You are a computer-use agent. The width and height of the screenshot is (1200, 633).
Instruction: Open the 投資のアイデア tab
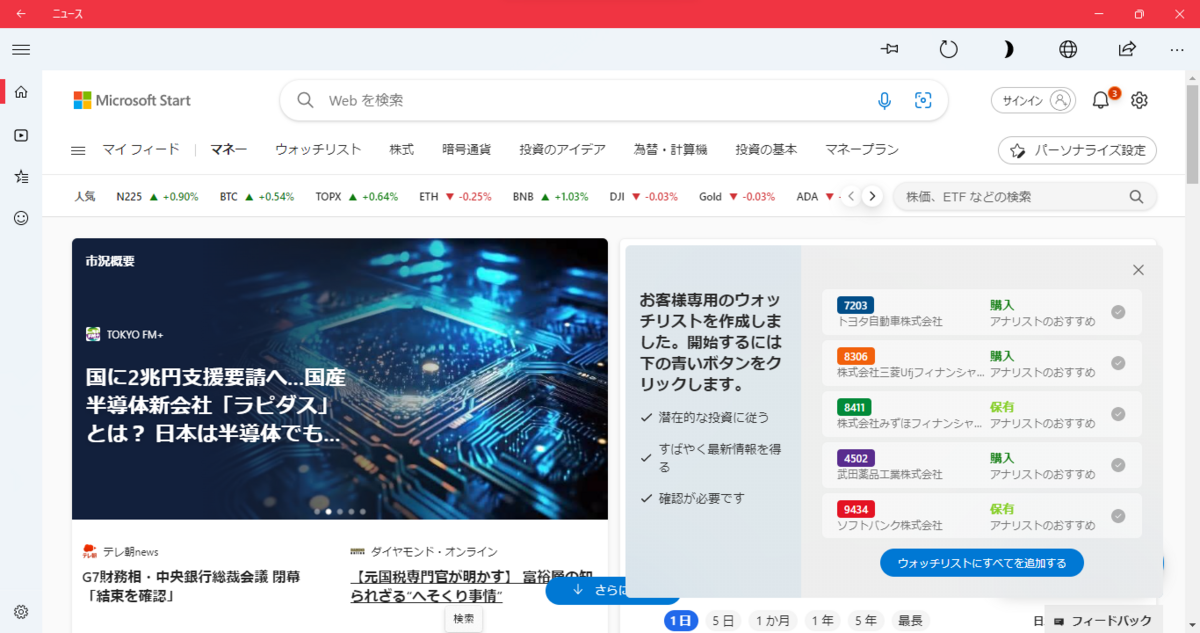pyautogui.click(x=563, y=150)
